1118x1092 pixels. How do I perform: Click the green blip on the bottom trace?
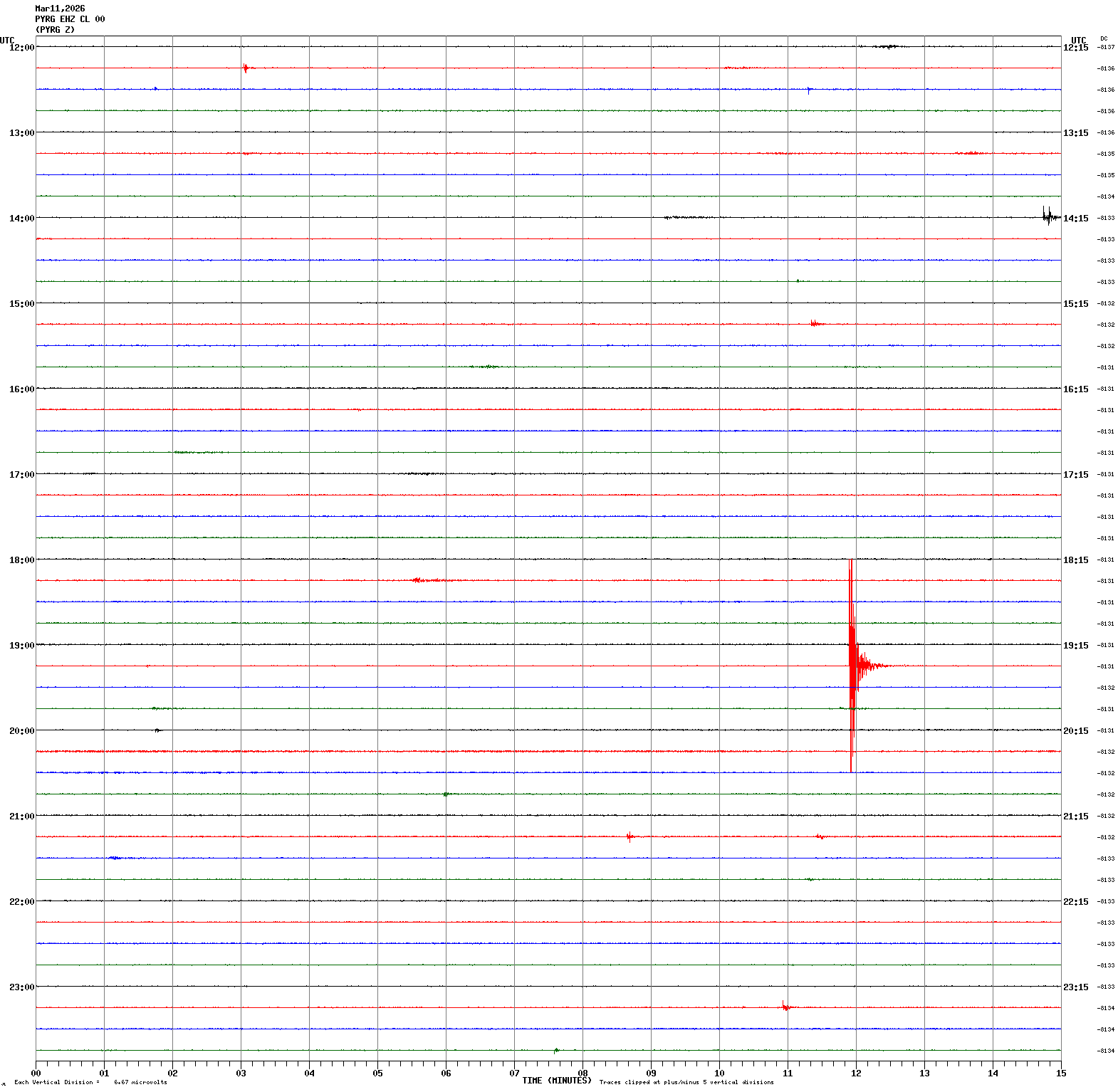[x=556, y=1050]
